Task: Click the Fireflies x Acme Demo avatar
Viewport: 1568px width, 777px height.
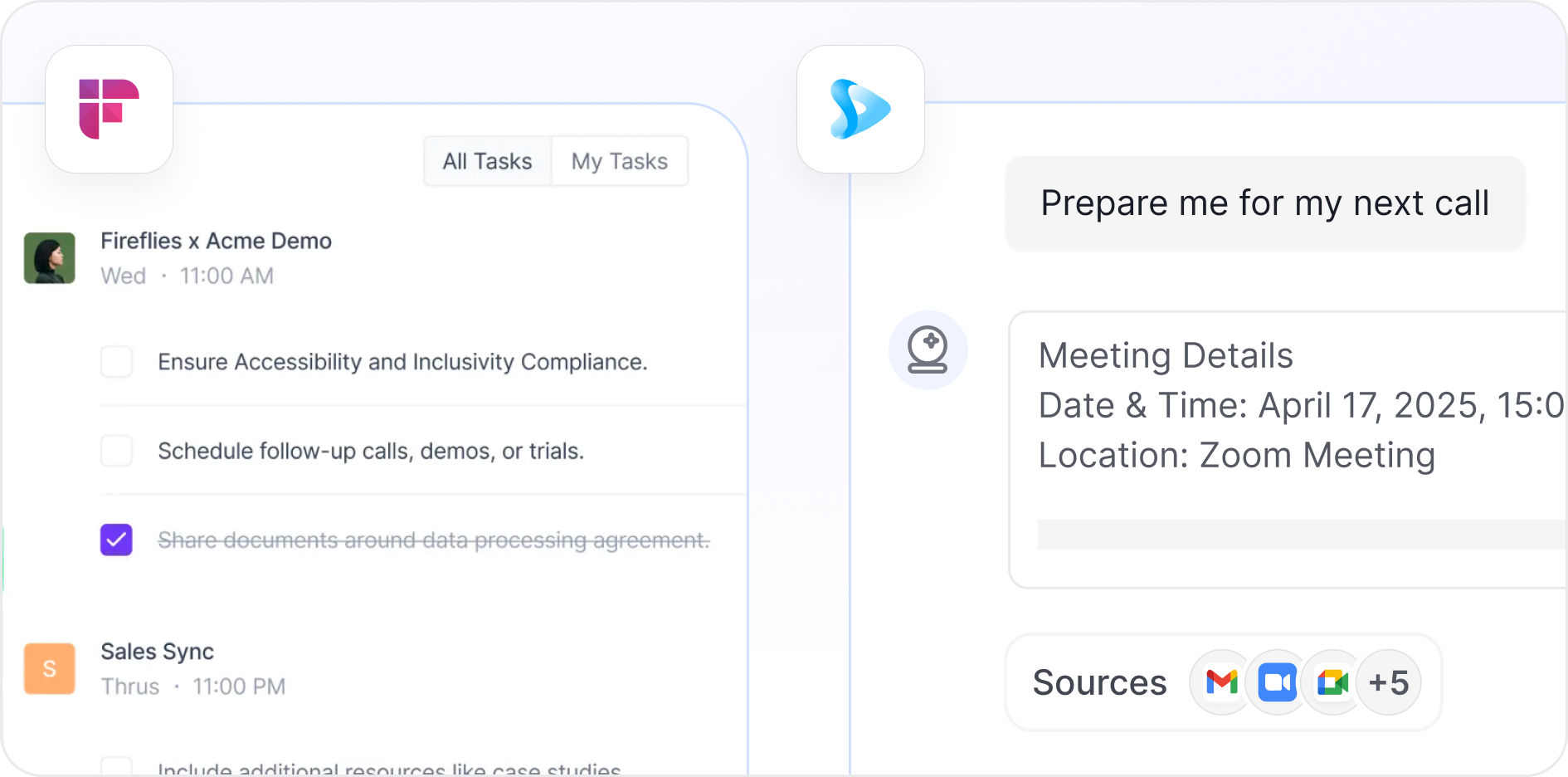Action: tap(50, 258)
